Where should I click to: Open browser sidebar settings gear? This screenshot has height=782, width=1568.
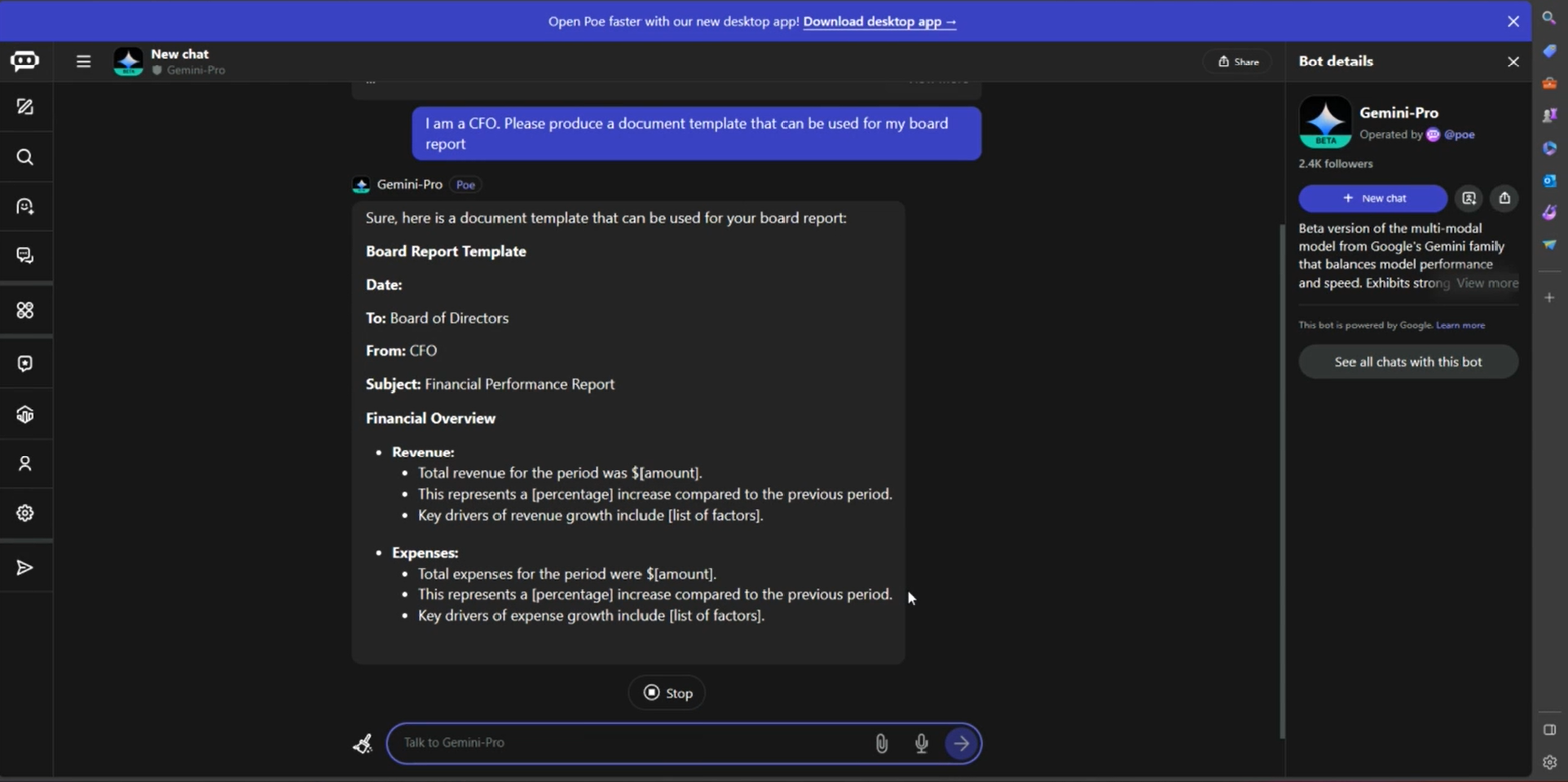1549,762
